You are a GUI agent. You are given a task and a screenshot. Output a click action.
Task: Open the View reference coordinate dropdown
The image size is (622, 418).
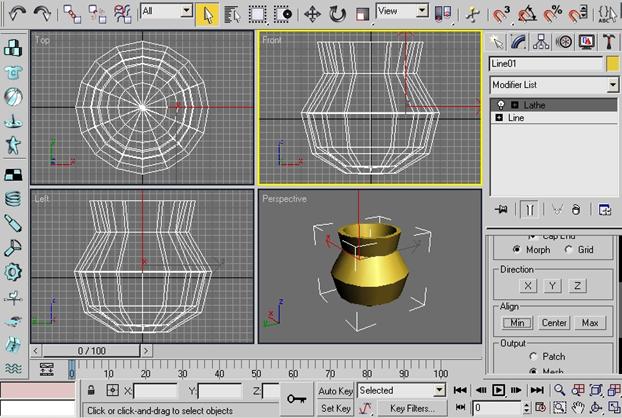pos(402,10)
